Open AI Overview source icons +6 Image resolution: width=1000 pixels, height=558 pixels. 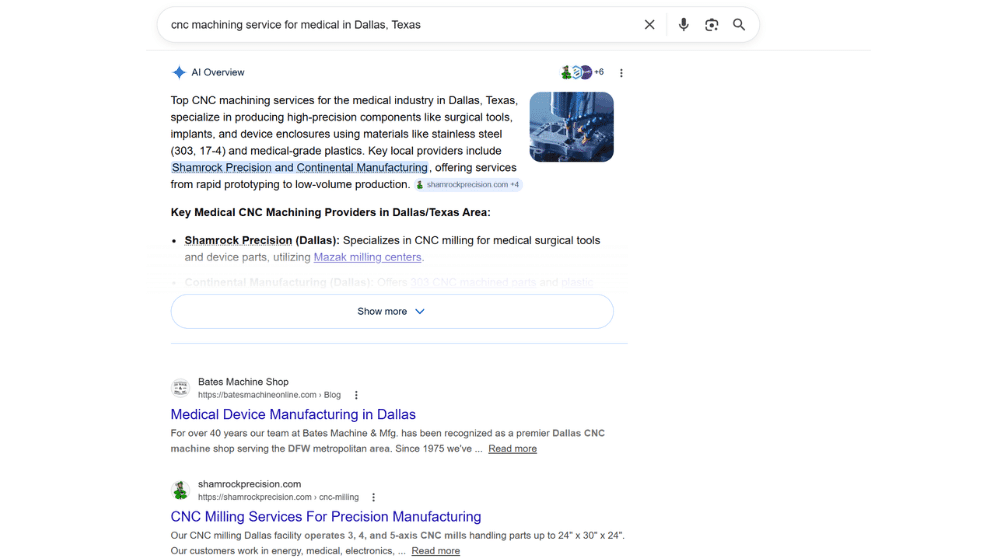pos(582,72)
